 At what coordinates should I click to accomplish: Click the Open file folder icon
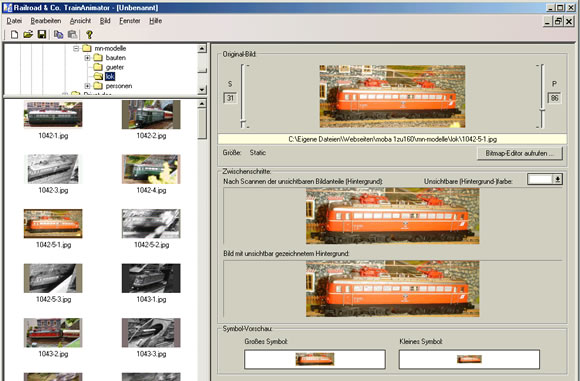click(x=28, y=34)
